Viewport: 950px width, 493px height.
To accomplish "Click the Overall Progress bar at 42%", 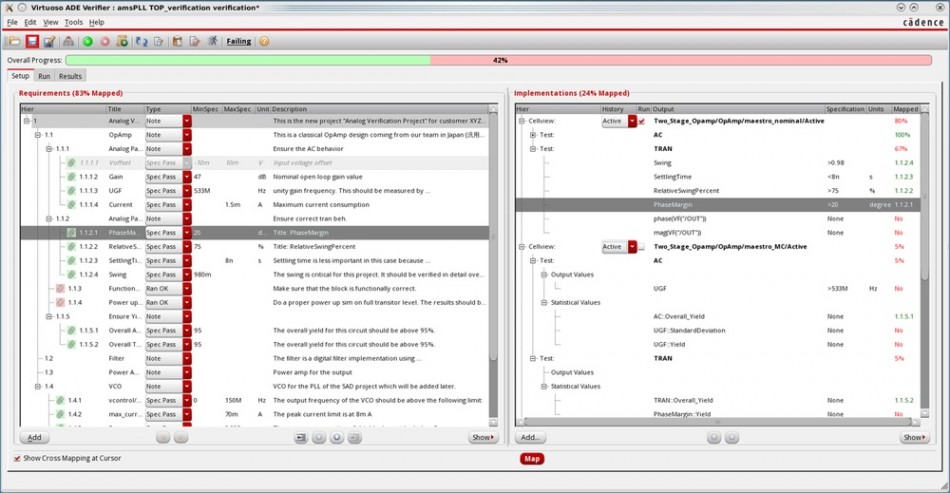I will (499, 61).
